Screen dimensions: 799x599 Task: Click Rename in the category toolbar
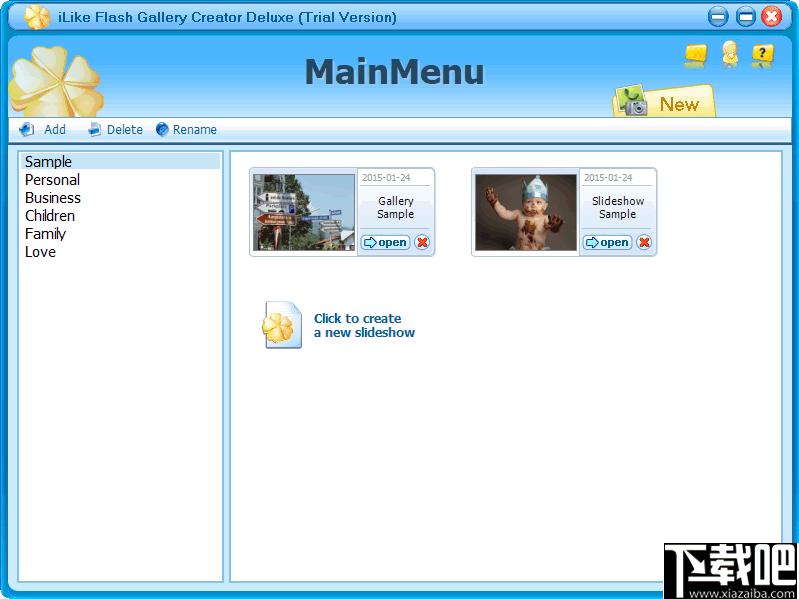tap(187, 130)
